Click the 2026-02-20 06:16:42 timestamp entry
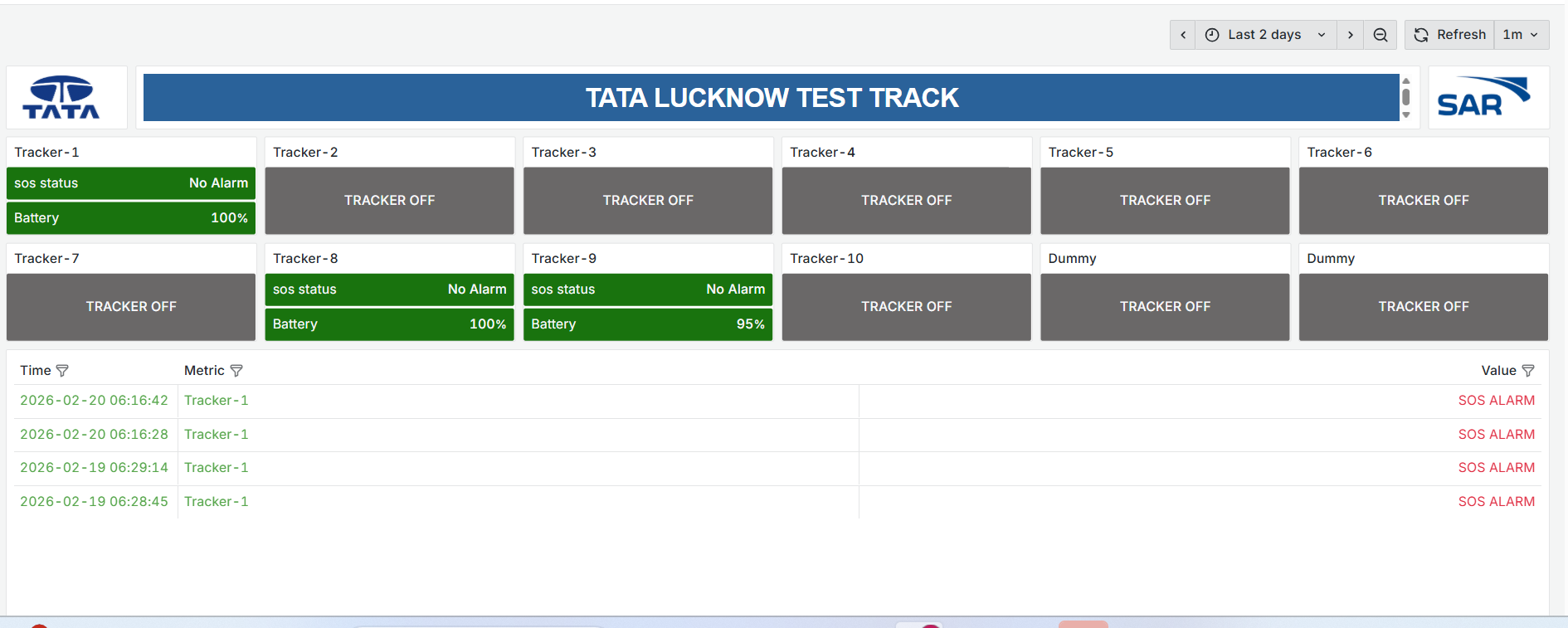1568x628 pixels. click(94, 401)
